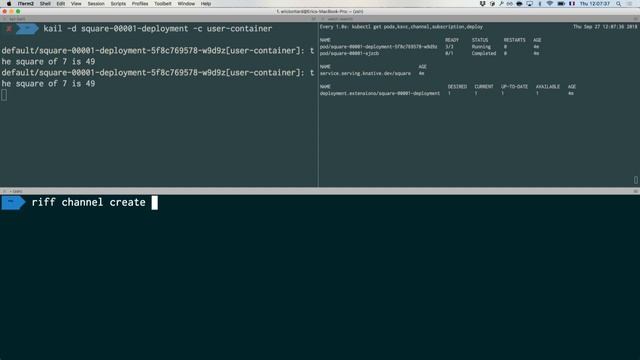Click the Running pod row square-00001-deployment
This screenshot has width=640, height=360.
point(429,47)
